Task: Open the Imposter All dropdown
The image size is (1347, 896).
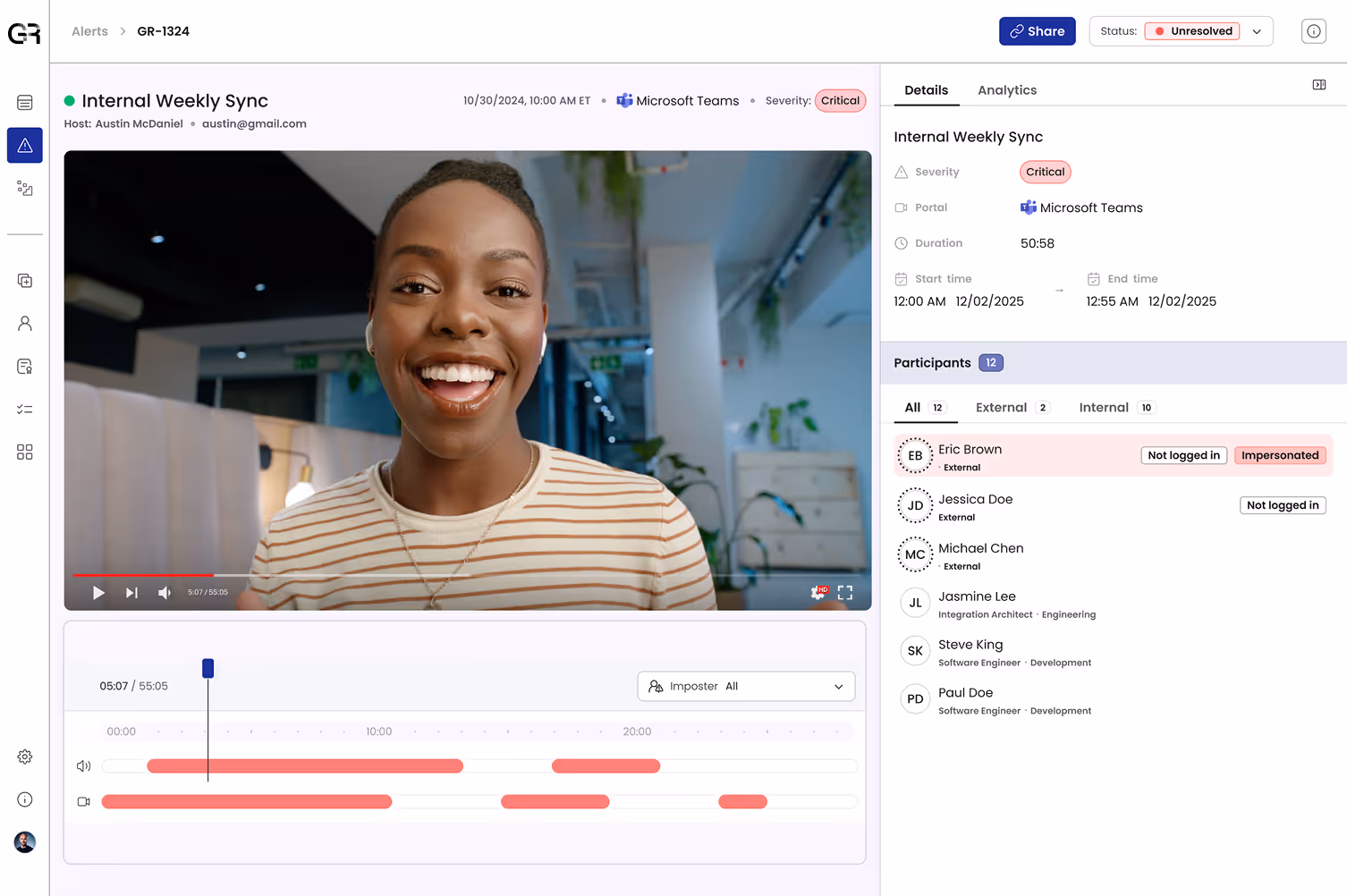Action: click(746, 687)
